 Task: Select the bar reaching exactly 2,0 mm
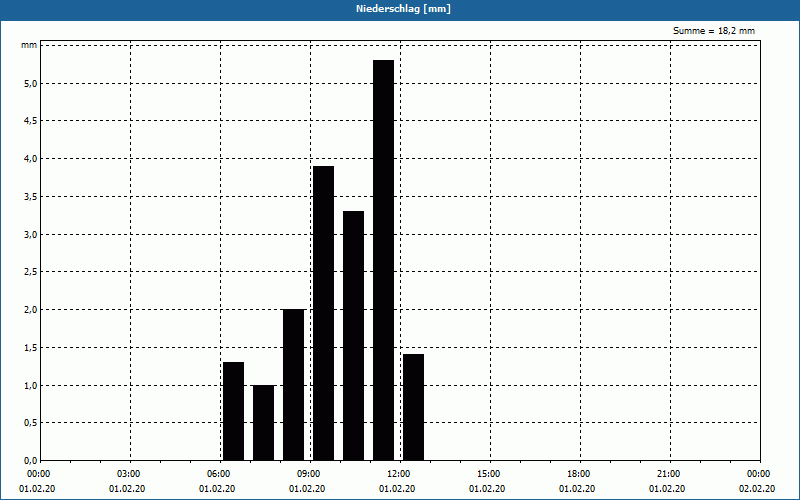(293, 385)
